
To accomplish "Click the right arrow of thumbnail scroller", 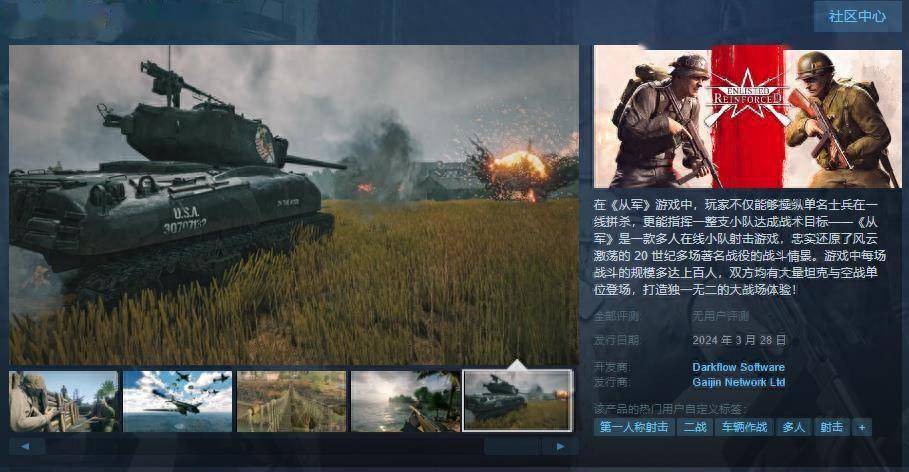I will point(560,446).
